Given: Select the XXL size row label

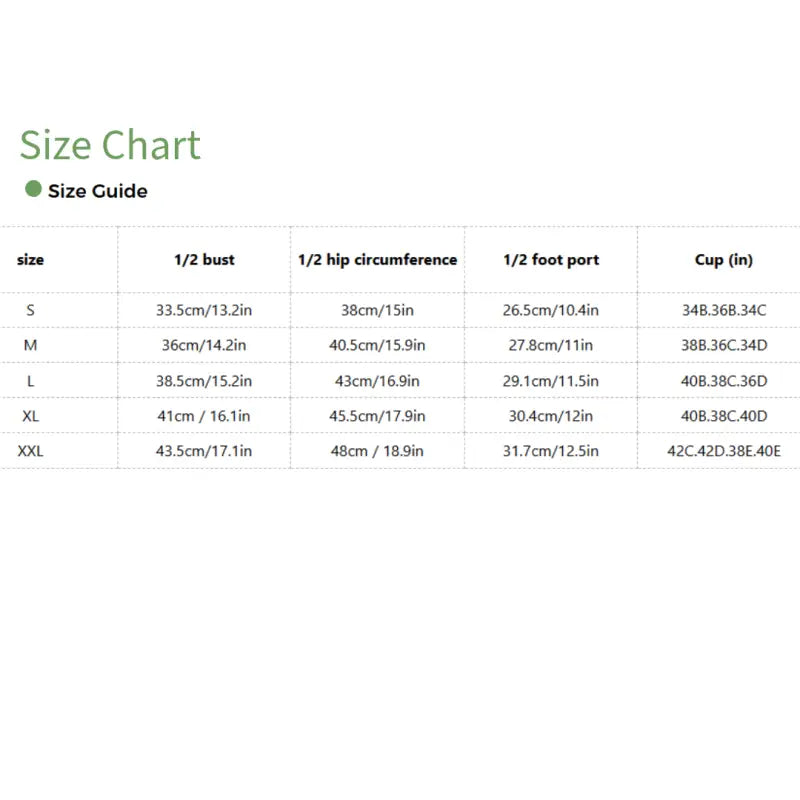Looking at the screenshot, I should coord(31,451).
